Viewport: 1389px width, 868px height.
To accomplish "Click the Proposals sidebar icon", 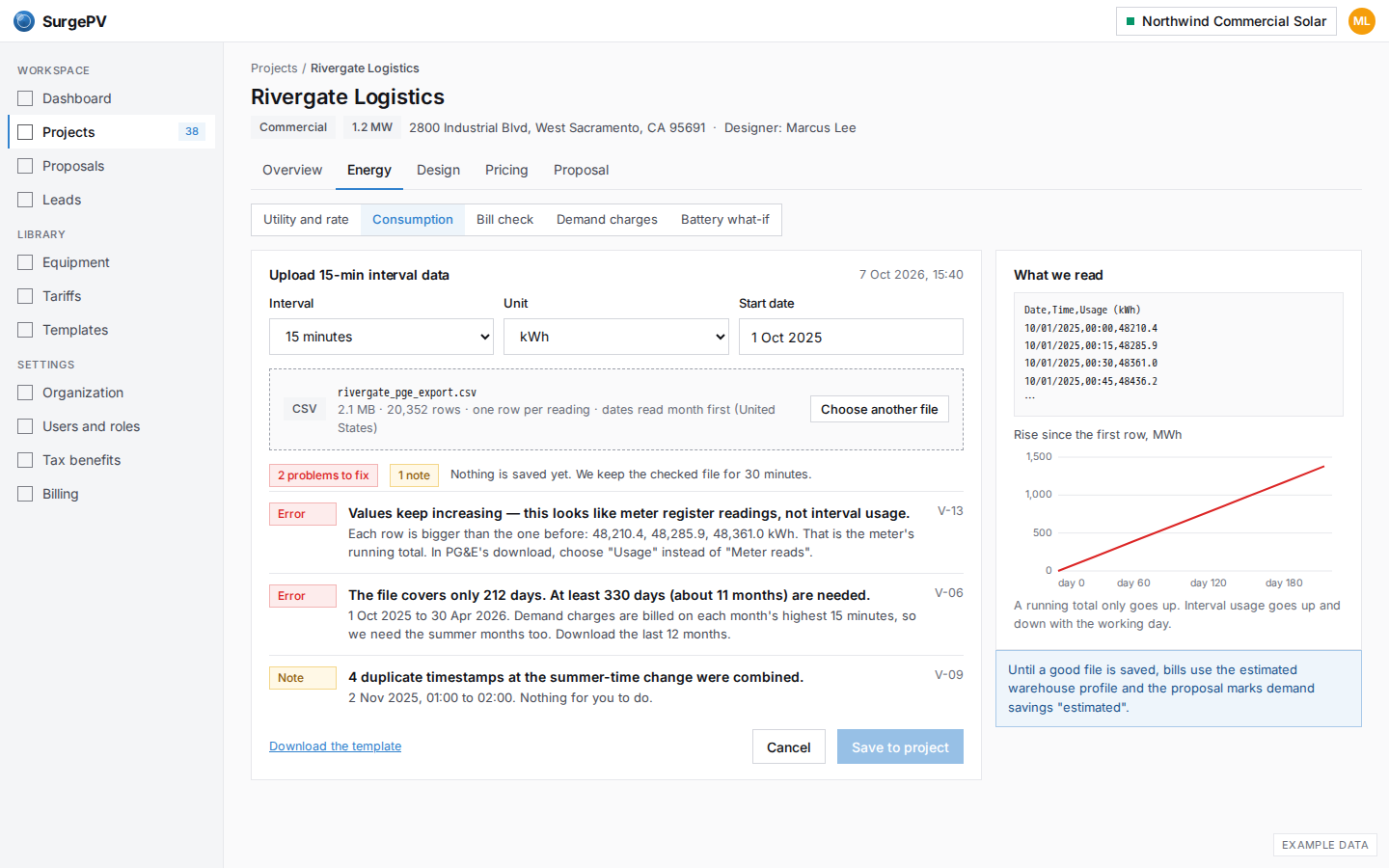I will click(x=25, y=166).
